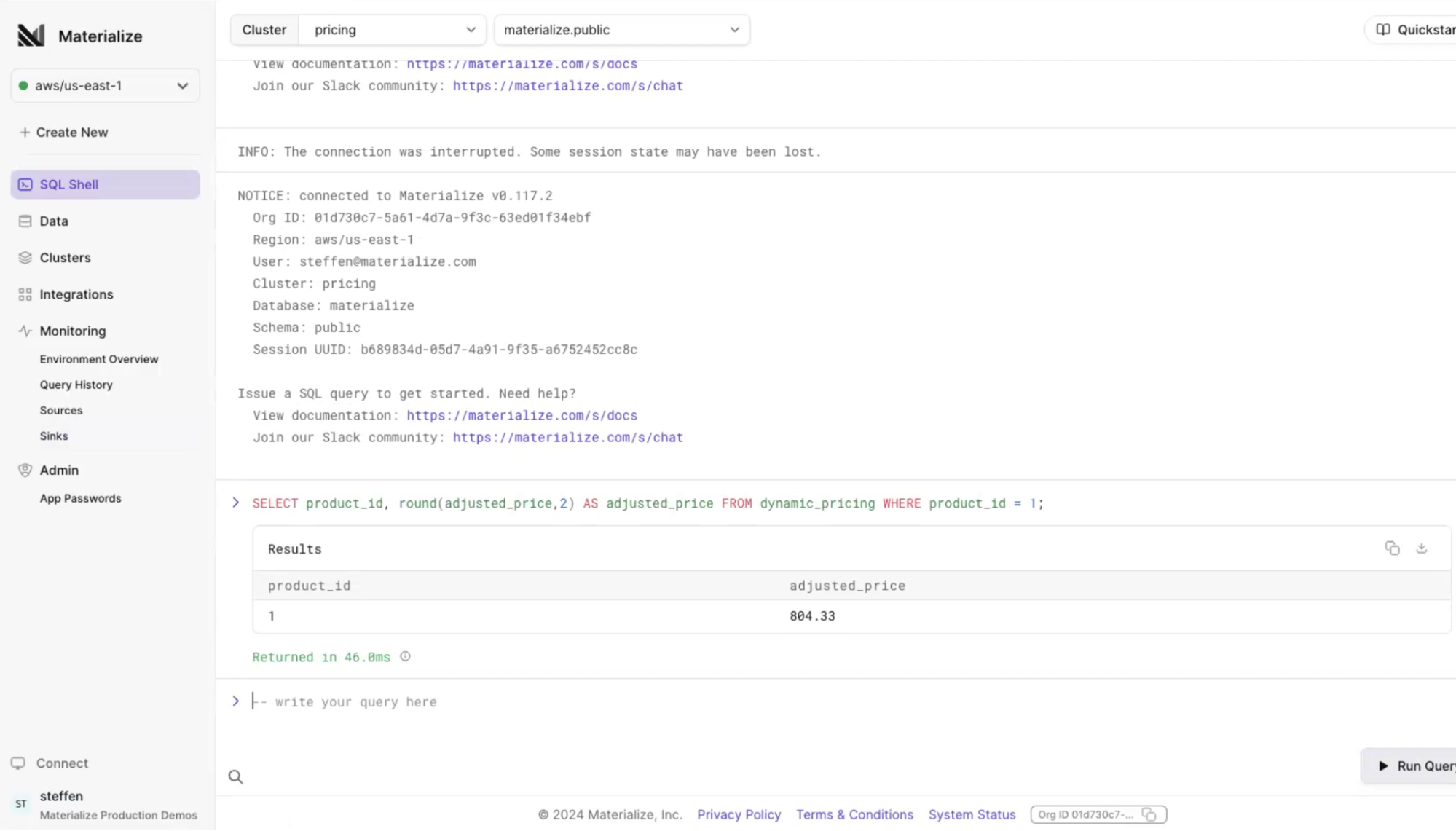This screenshot has width=1456, height=831.
Task: Click the 804.33 adjusted_price cell
Action: click(812, 616)
